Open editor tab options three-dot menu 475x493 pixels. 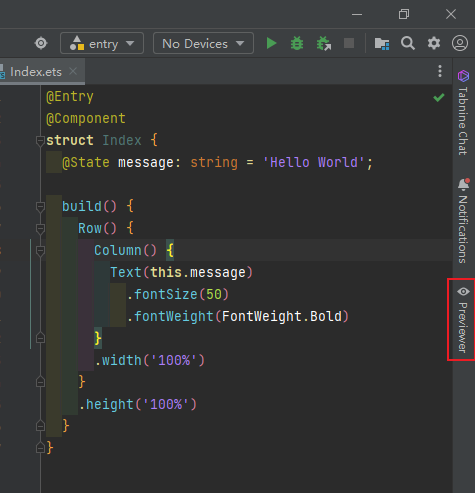pyautogui.click(x=440, y=71)
